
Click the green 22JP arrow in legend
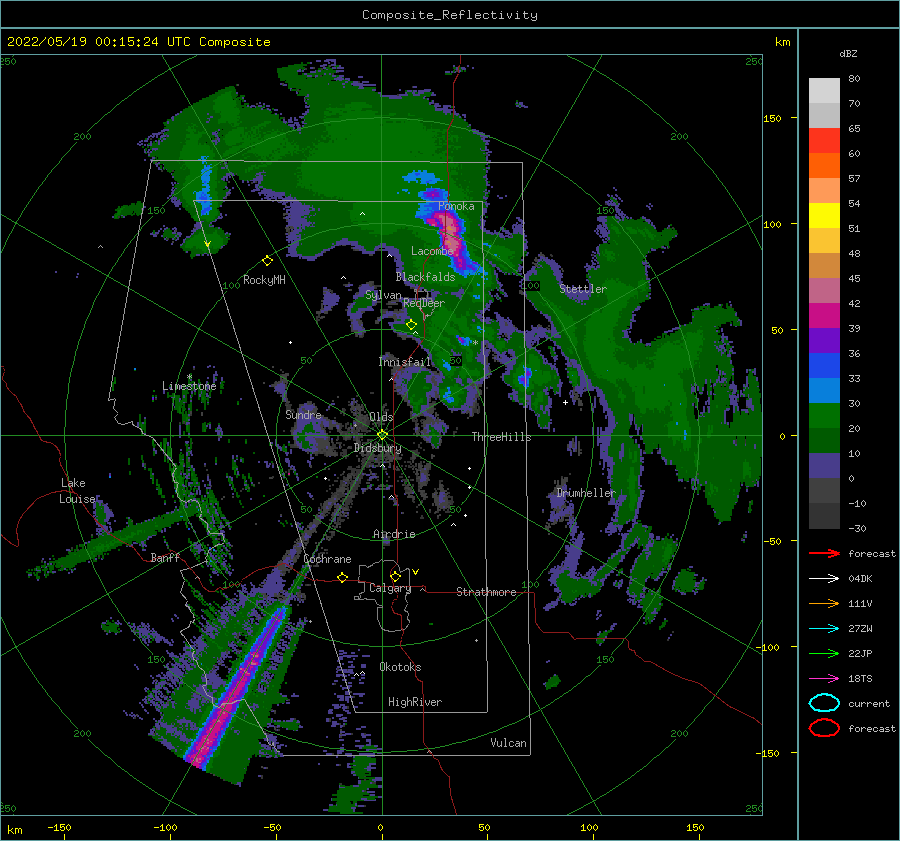(824, 653)
